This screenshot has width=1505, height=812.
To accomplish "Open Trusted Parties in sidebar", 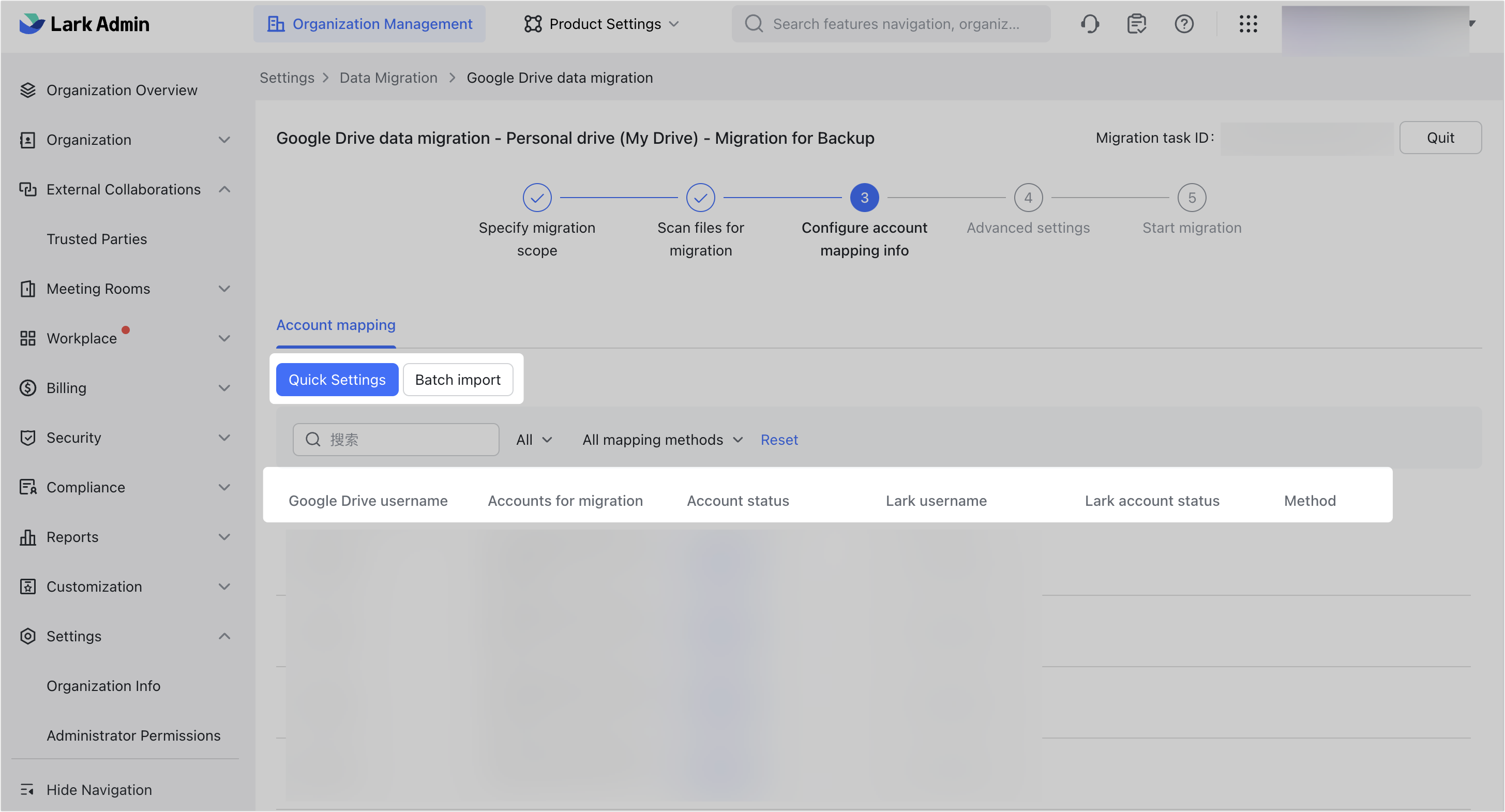I will pyautogui.click(x=96, y=239).
